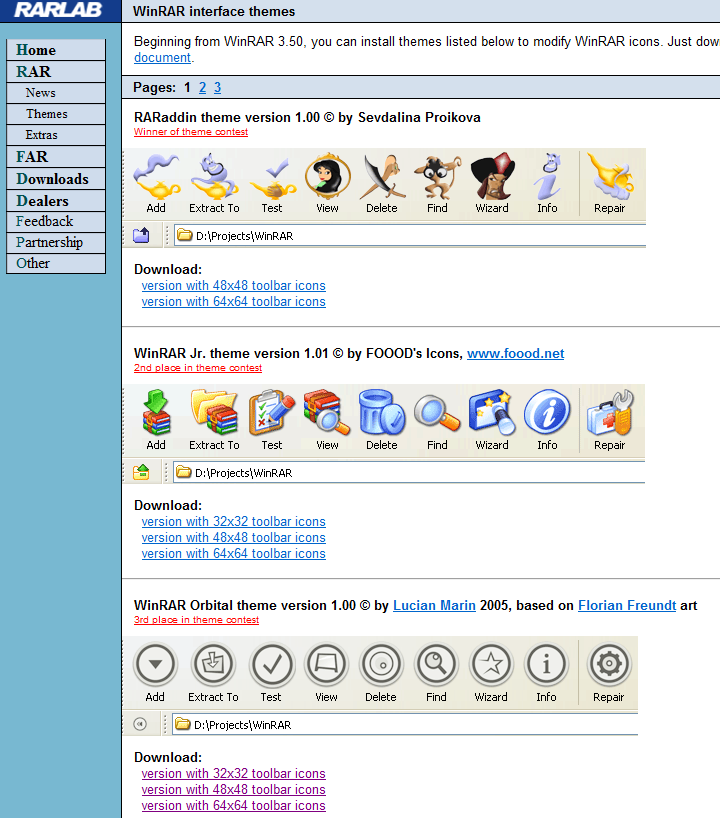Click the RARaddin theme Delete sword icon
720x818 pixels.
382,176
